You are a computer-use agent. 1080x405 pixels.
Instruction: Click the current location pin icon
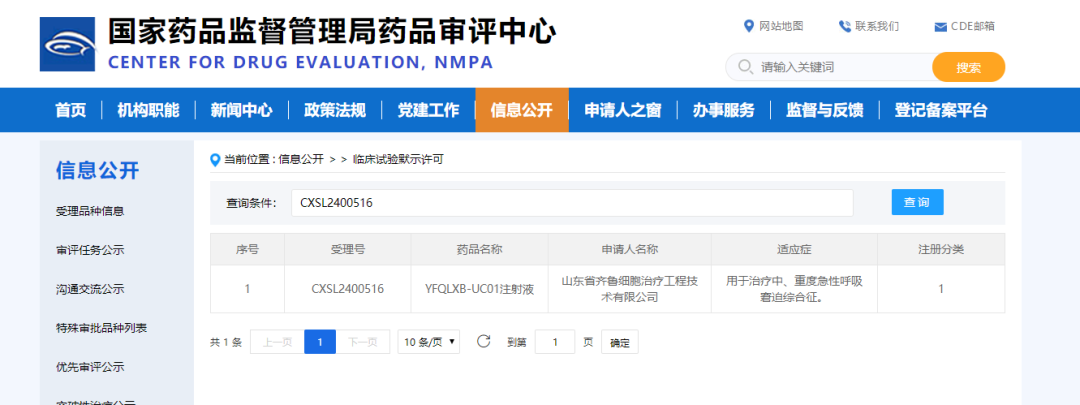click(x=215, y=159)
